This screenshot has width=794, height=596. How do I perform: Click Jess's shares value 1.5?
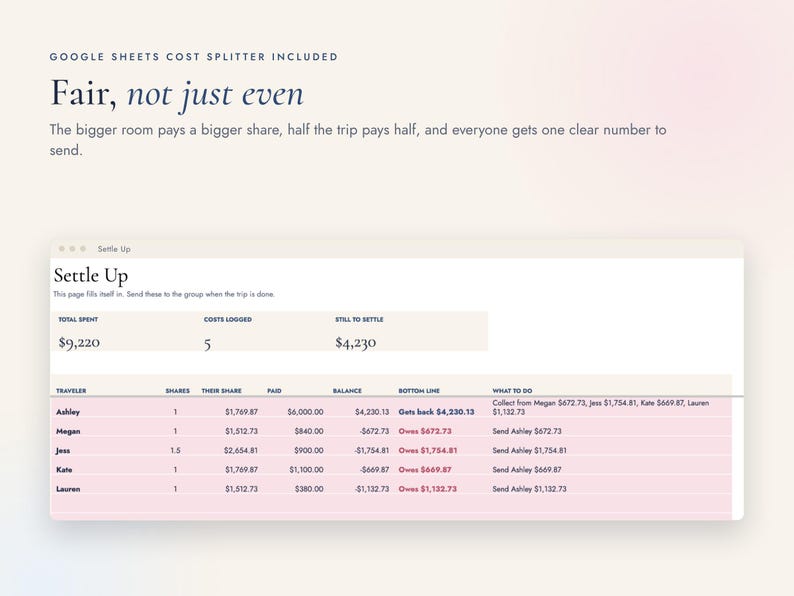(x=175, y=451)
